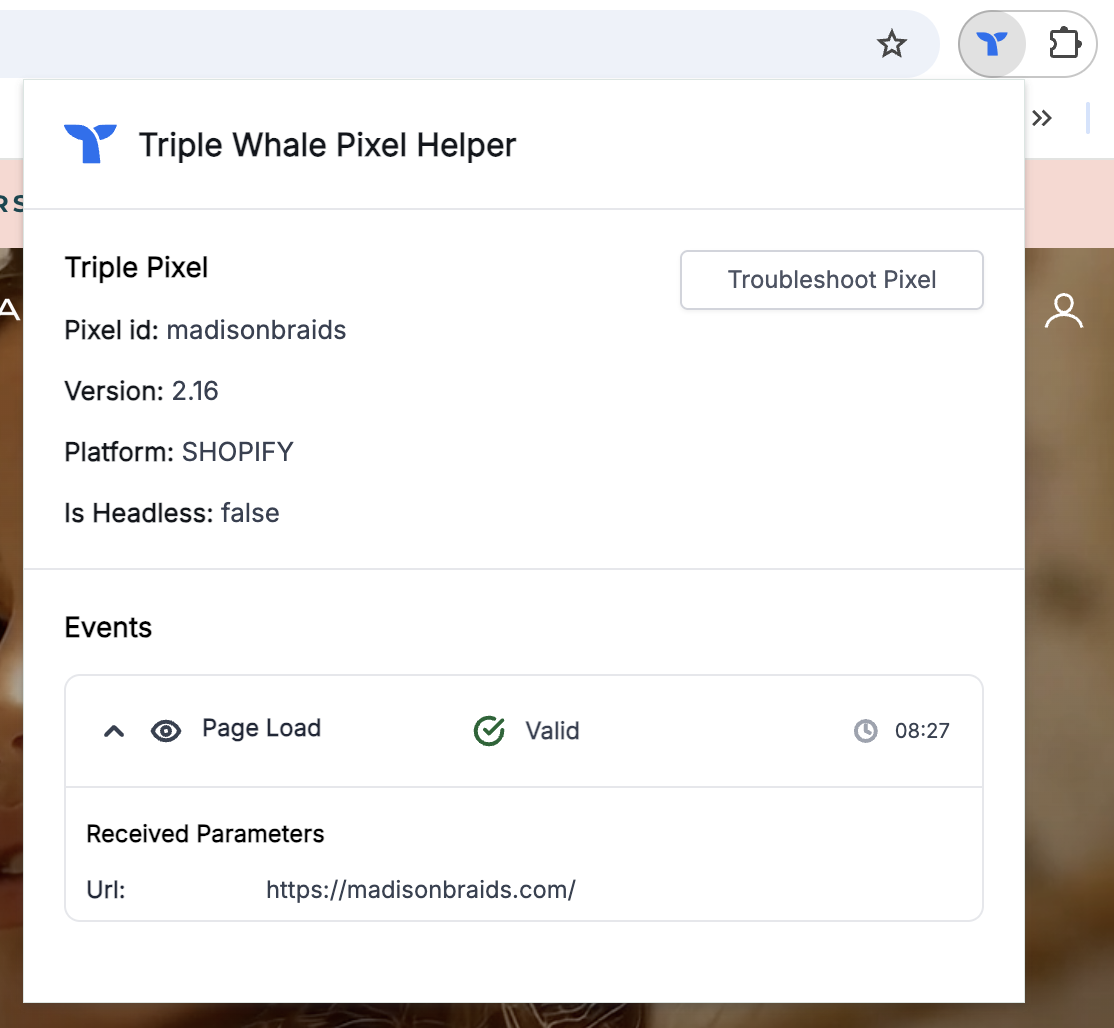The width and height of the screenshot is (1114, 1028).
Task: Select the Is Headless value false
Action: 250,513
